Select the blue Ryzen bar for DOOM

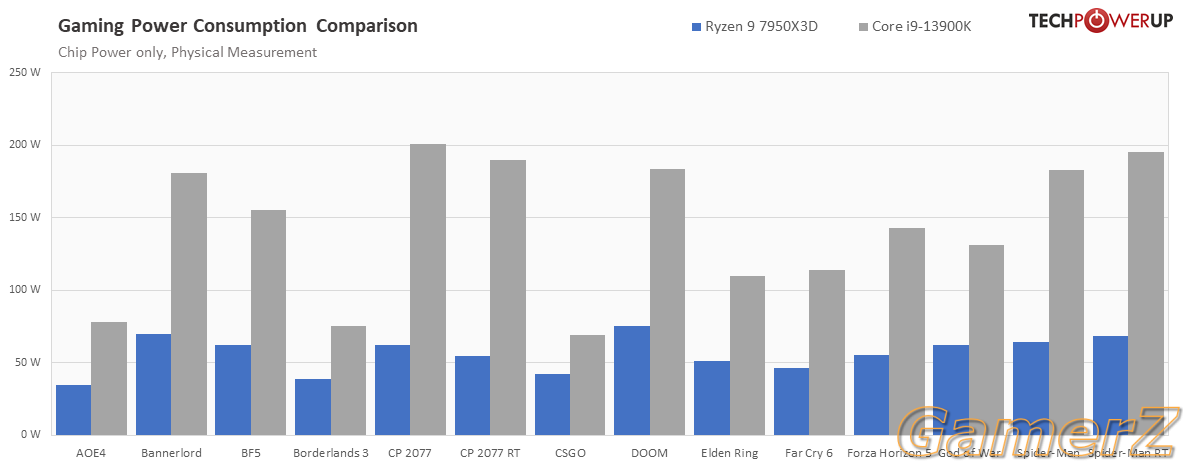[632, 380]
